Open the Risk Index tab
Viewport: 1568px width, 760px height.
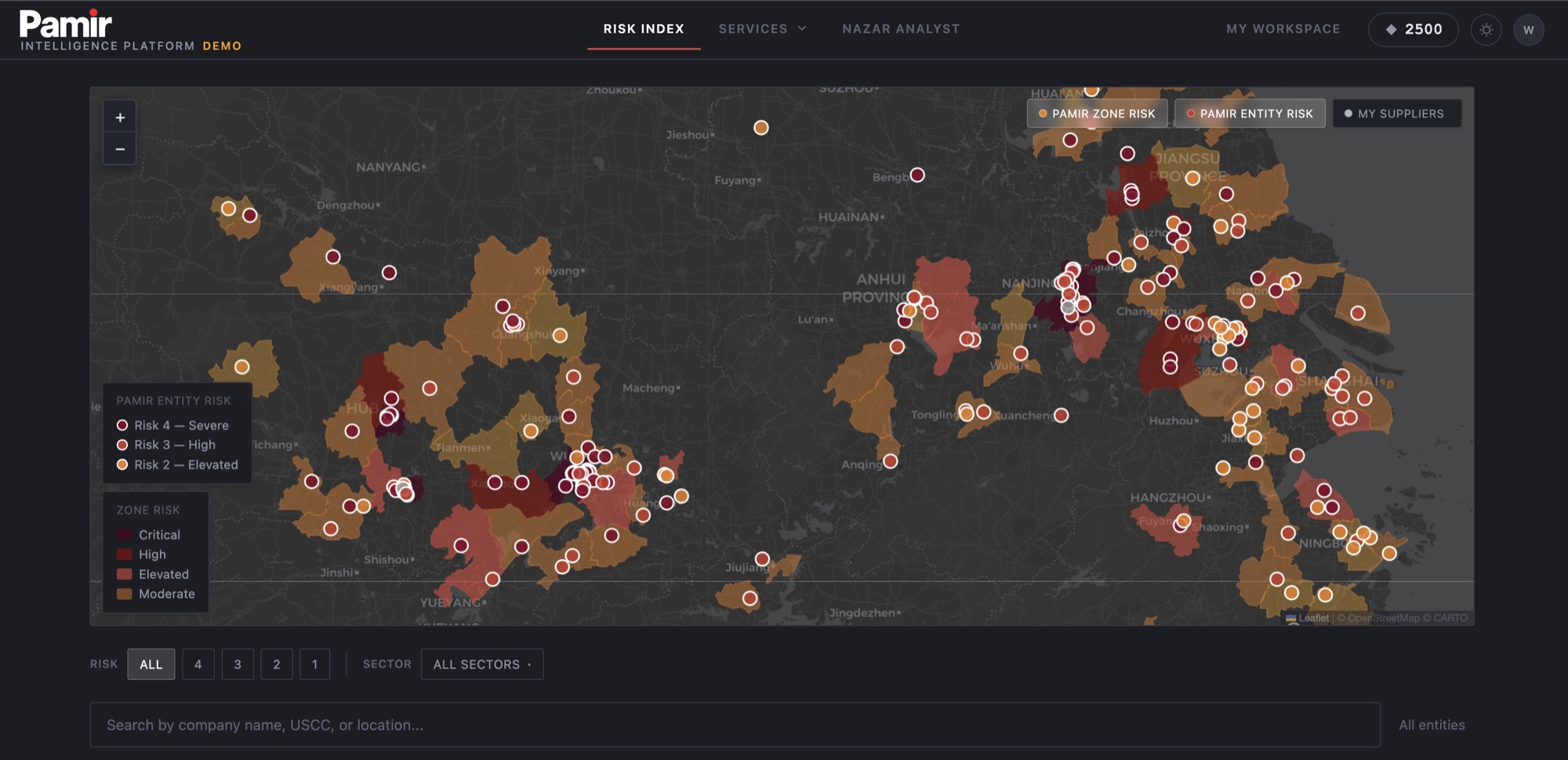point(644,29)
